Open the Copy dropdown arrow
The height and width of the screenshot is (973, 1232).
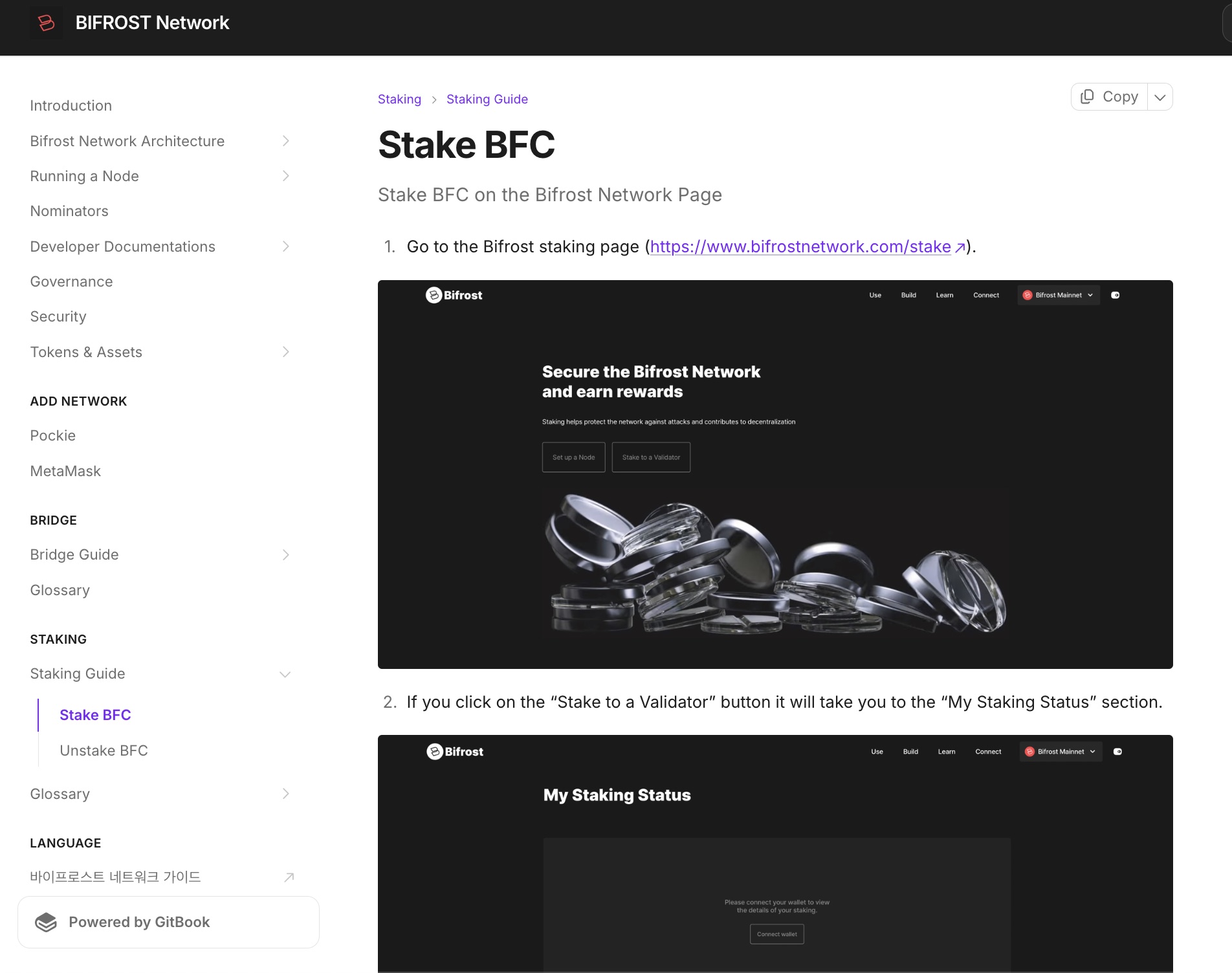[x=1160, y=97]
